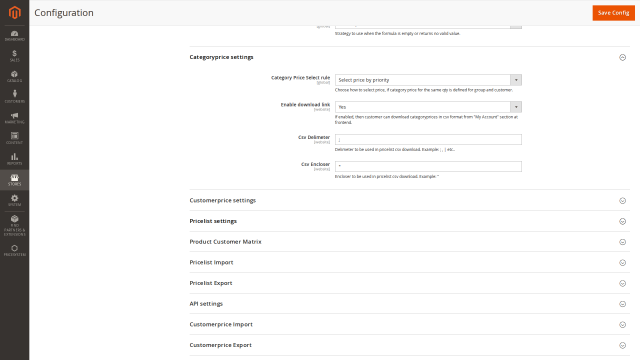Expand the Pricelist Import section
The height and width of the screenshot is (360, 640).
622,262
